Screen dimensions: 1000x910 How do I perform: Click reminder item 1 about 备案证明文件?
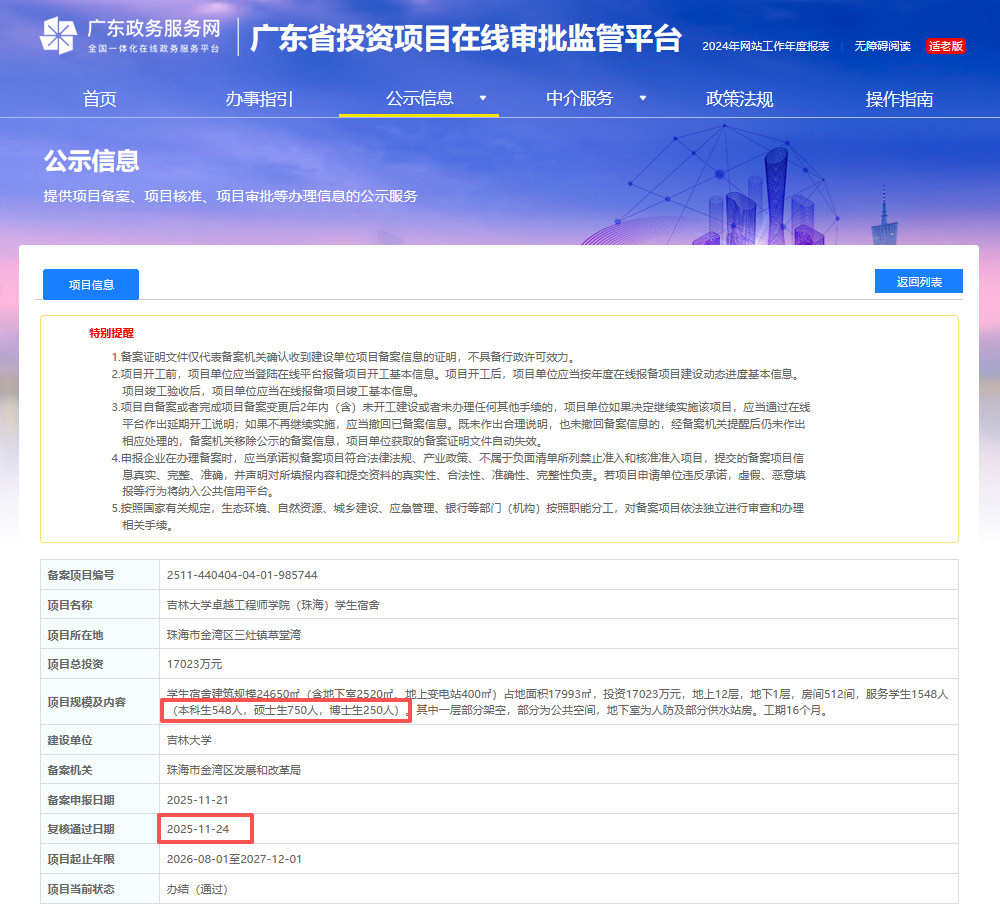344,357
